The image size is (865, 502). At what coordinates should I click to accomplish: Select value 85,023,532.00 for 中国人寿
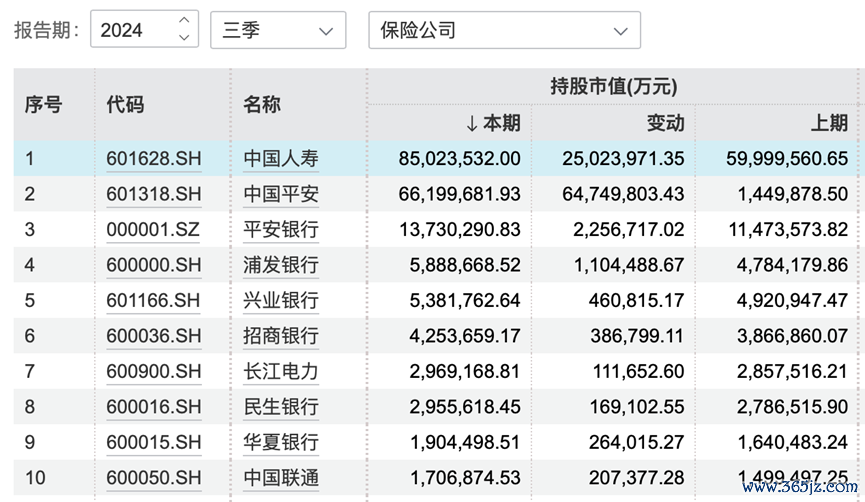pos(460,159)
